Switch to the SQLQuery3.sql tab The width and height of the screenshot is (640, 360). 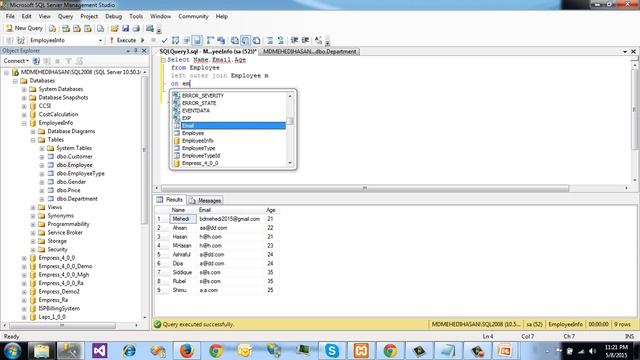207,52
